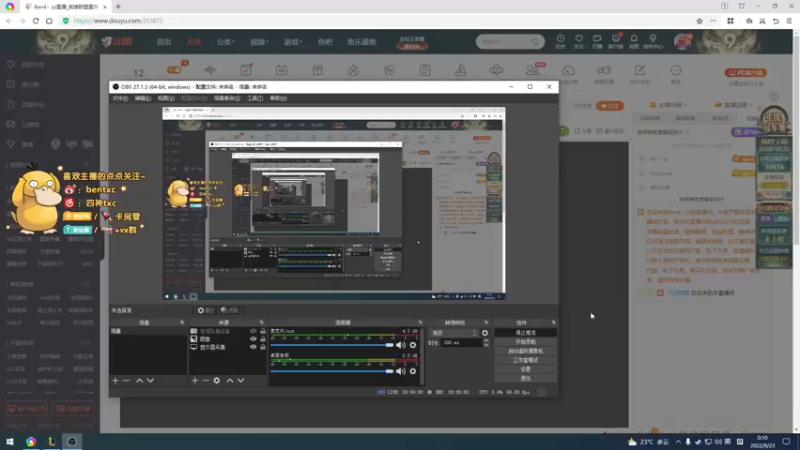Screen dimensions: 800x450
Task: Toggle lock of 图像 source
Action: [263, 339]
